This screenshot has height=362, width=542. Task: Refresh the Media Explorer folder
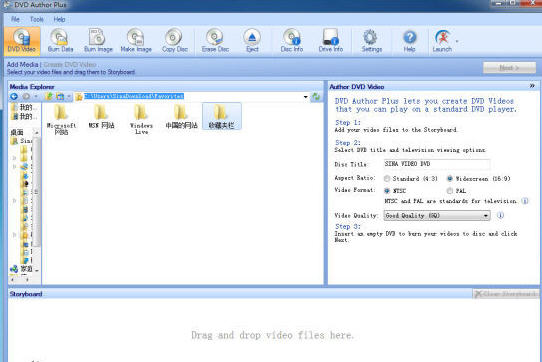(x=316, y=97)
